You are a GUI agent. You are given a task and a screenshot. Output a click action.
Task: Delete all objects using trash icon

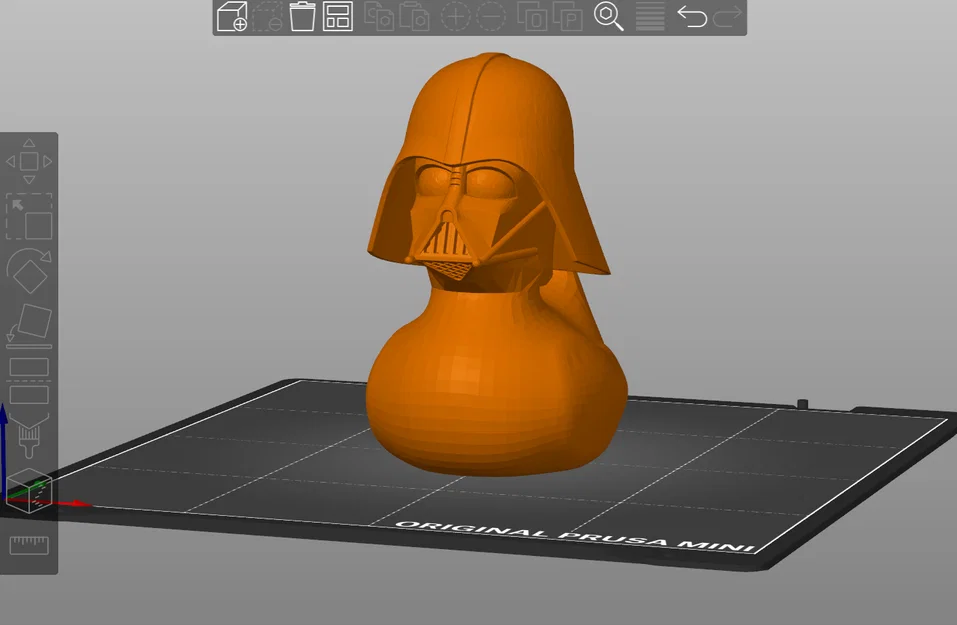tap(301, 17)
